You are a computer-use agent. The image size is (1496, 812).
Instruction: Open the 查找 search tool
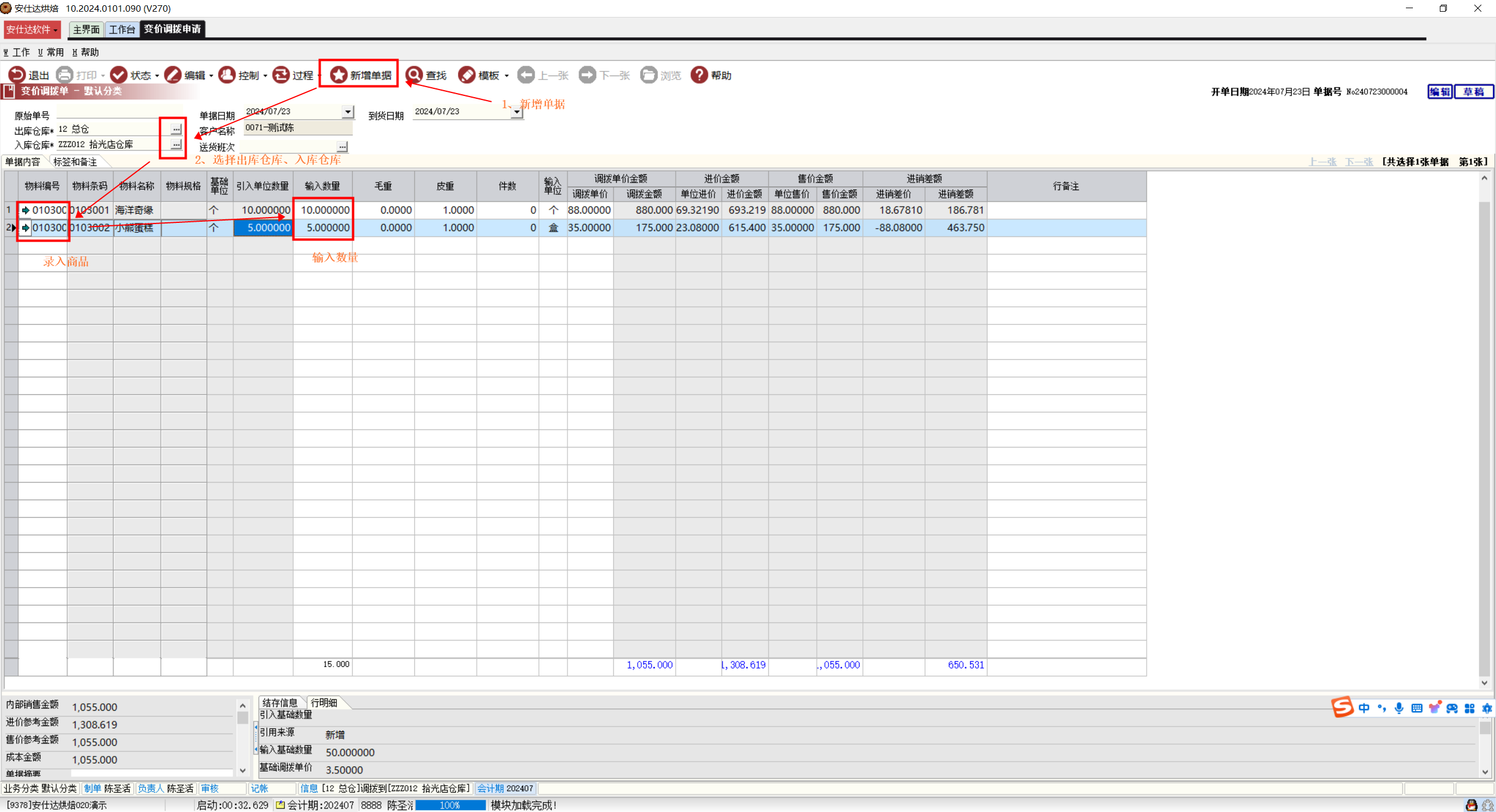(414, 75)
